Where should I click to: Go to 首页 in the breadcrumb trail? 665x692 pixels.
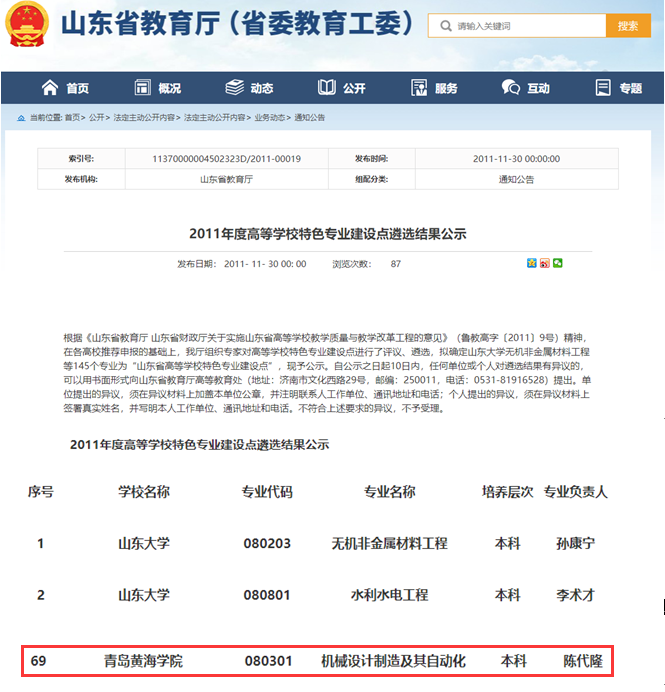pyautogui.click(x=73, y=117)
